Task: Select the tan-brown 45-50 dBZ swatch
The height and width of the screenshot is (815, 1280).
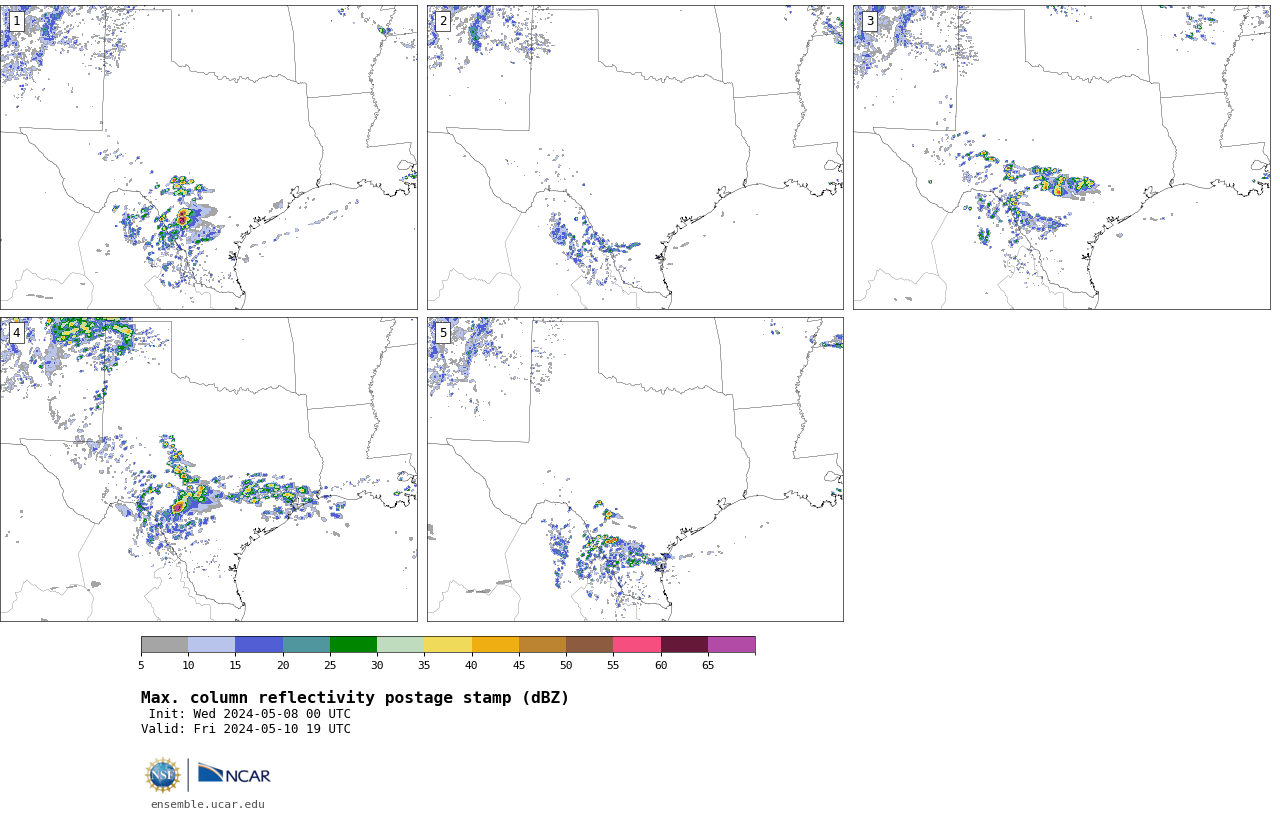Action: click(542, 644)
